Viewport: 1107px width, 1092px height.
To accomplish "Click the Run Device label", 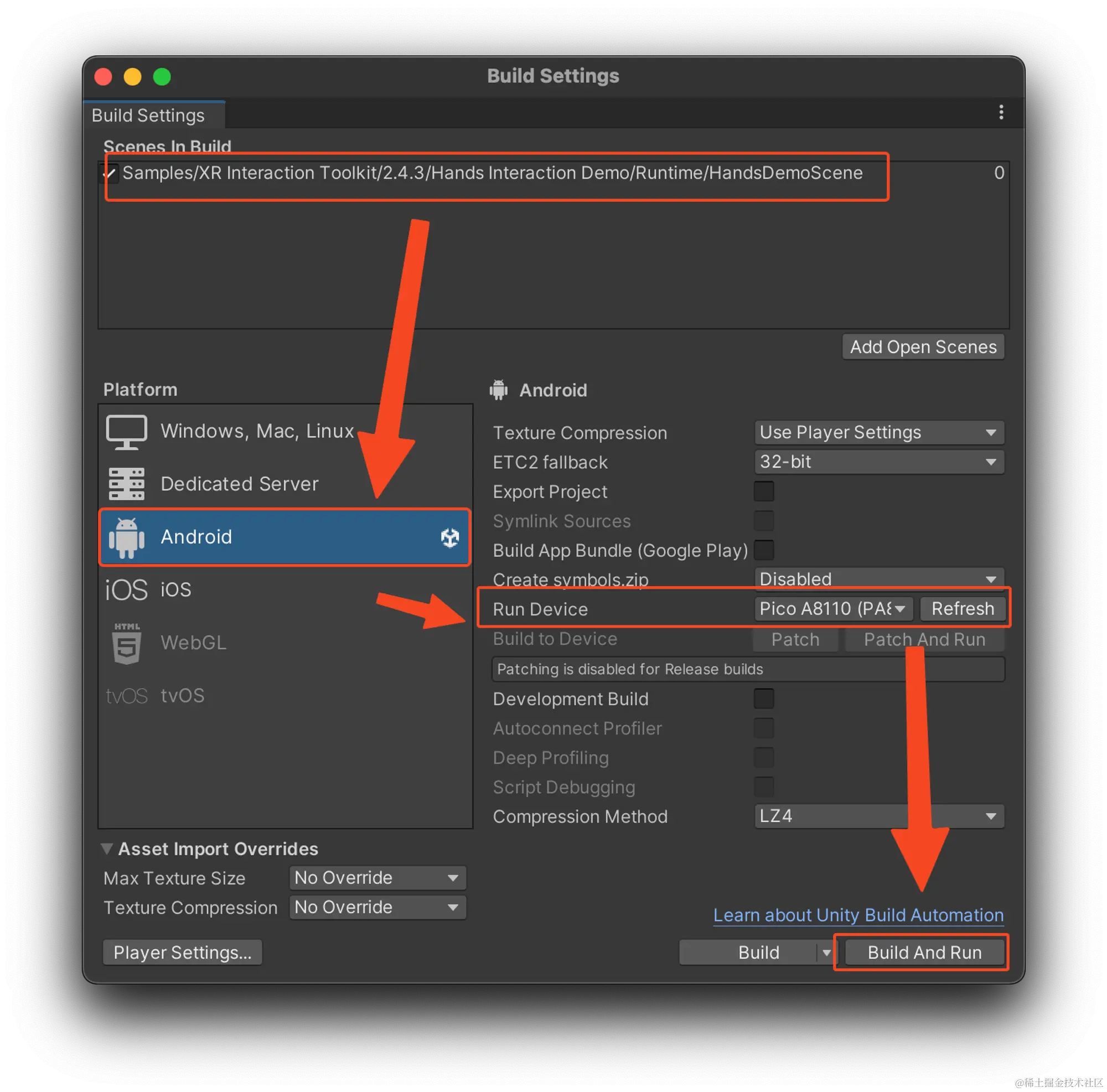I will point(540,609).
